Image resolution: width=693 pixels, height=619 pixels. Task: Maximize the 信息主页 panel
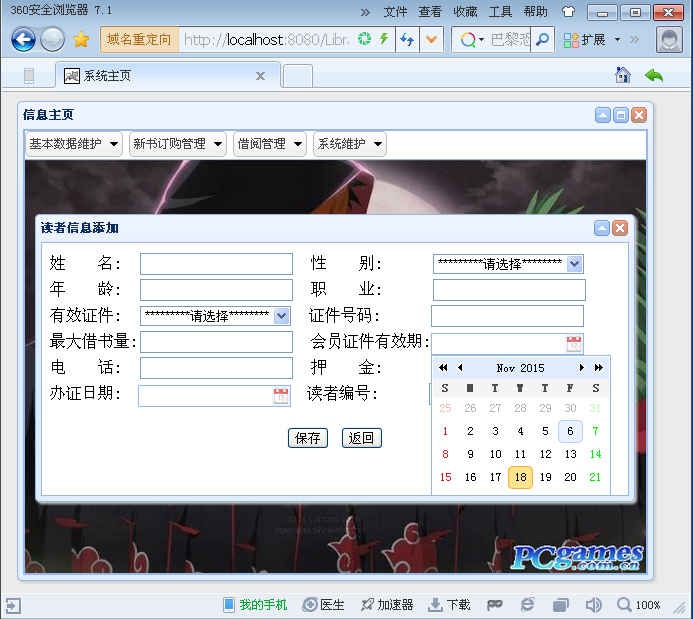621,115
